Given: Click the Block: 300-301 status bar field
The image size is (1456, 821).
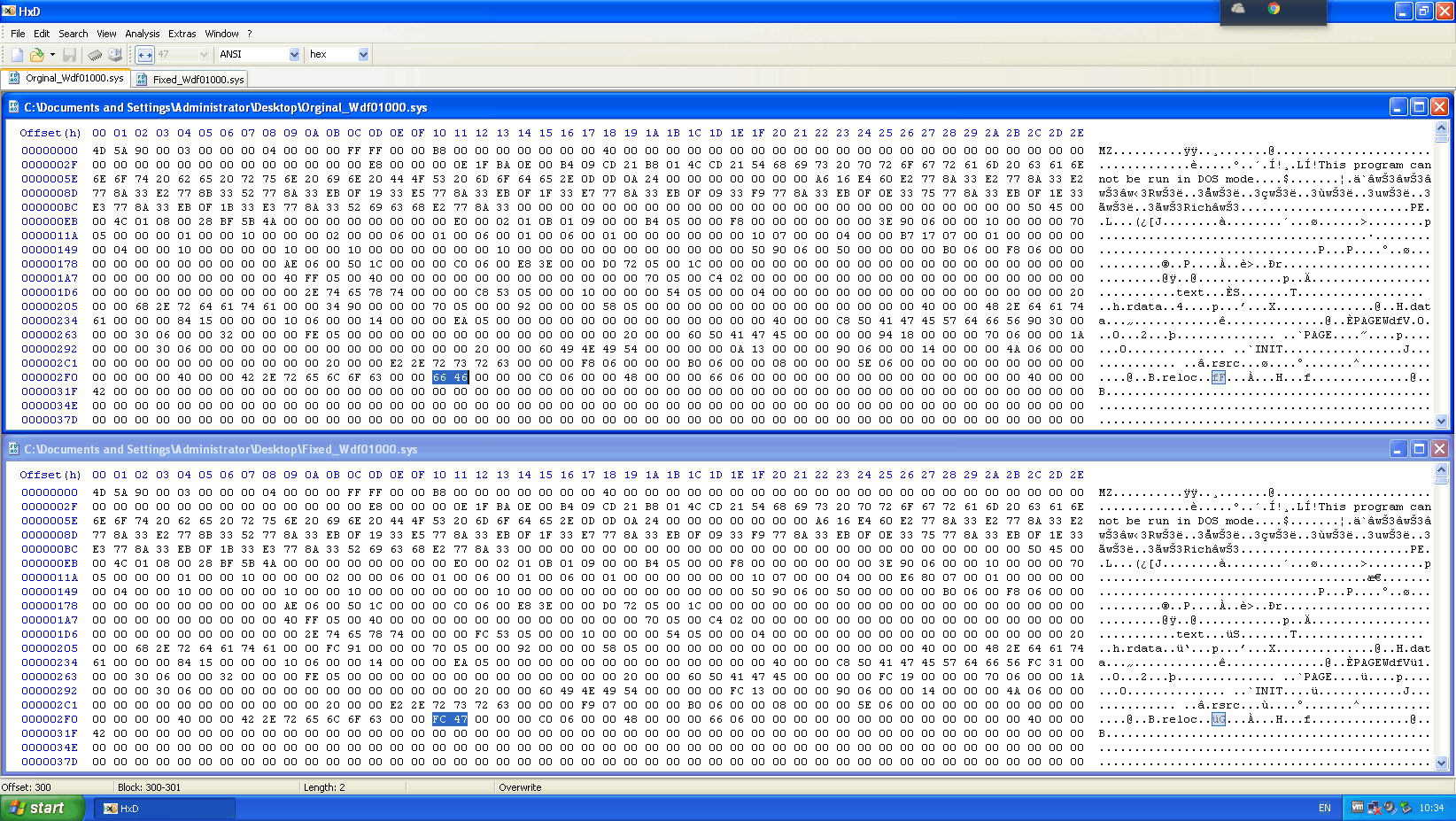Looking at the screenshot, I should point(208,787).
